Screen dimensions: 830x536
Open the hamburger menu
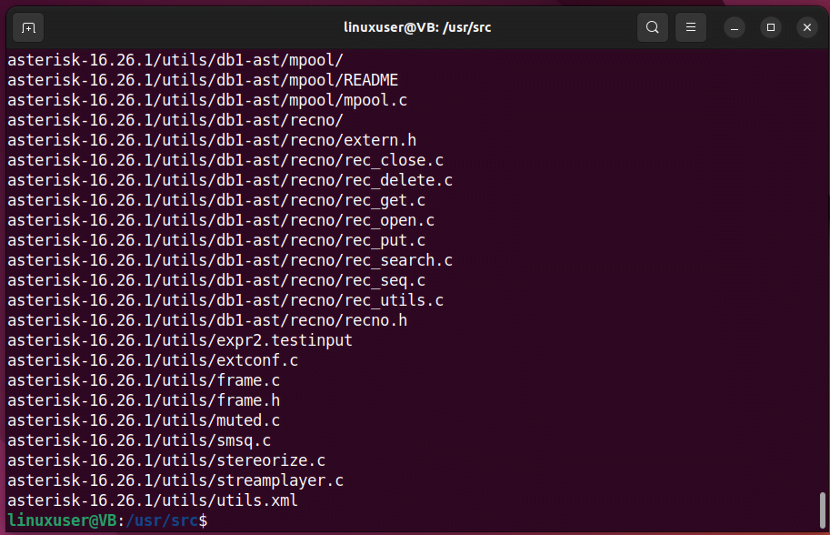click(691, 28)
